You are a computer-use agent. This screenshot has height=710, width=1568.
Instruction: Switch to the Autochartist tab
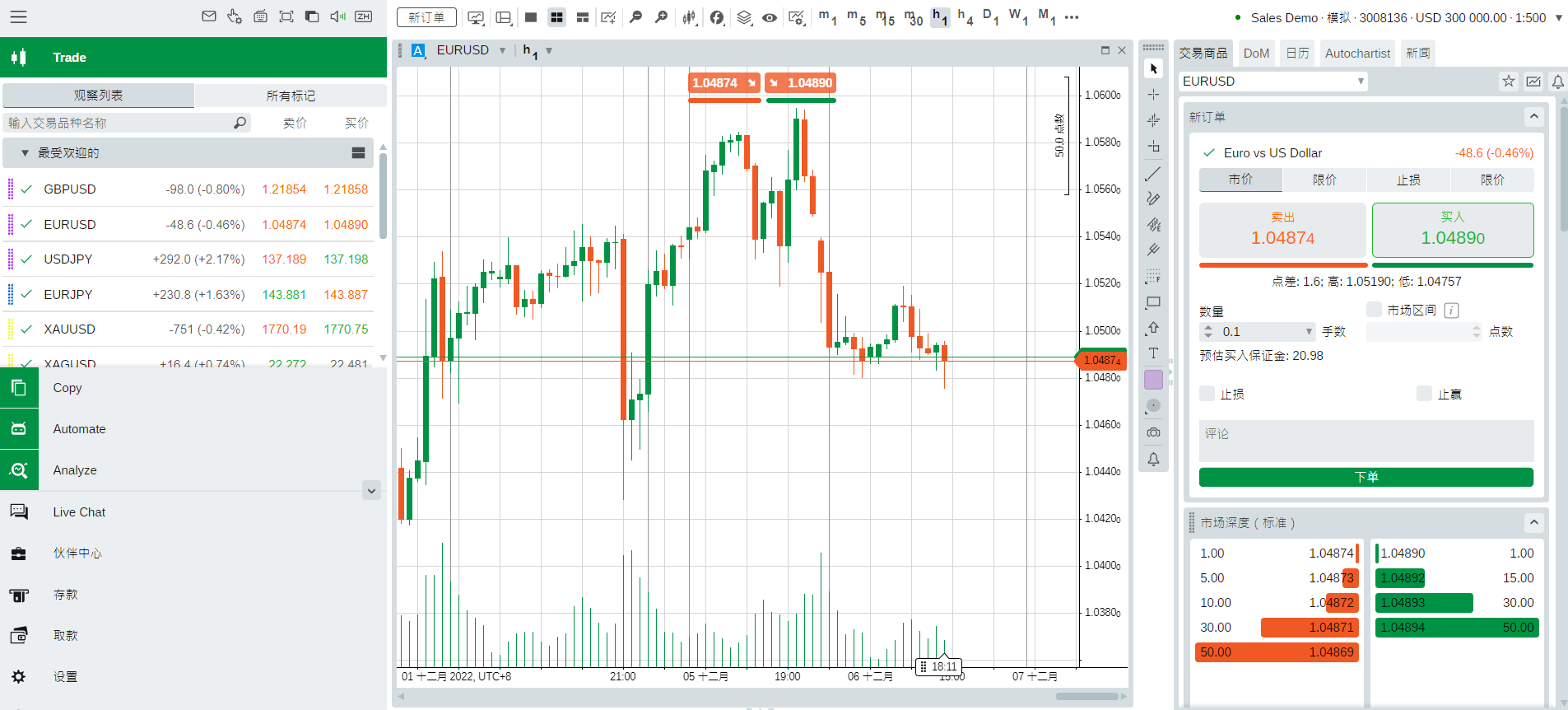1357,54
